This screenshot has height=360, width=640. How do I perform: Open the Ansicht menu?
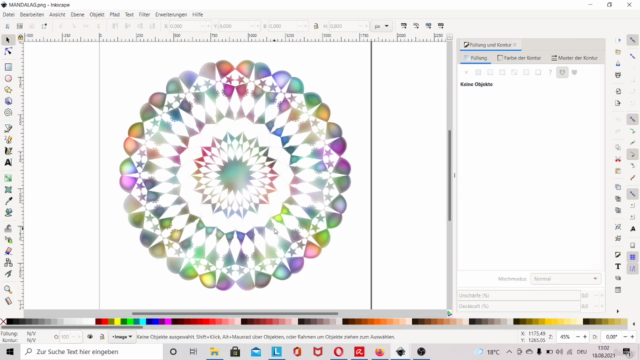click(x=57, y=15)
